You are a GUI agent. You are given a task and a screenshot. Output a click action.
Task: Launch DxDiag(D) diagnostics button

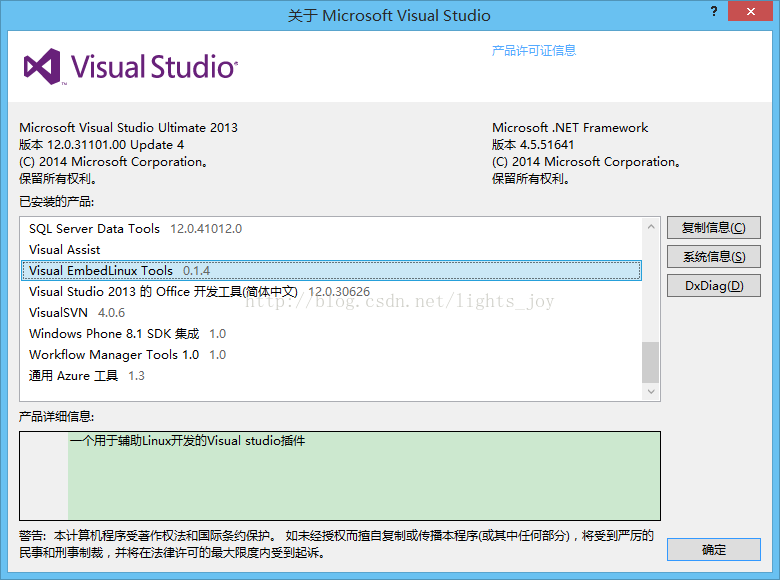pos(713,286)
